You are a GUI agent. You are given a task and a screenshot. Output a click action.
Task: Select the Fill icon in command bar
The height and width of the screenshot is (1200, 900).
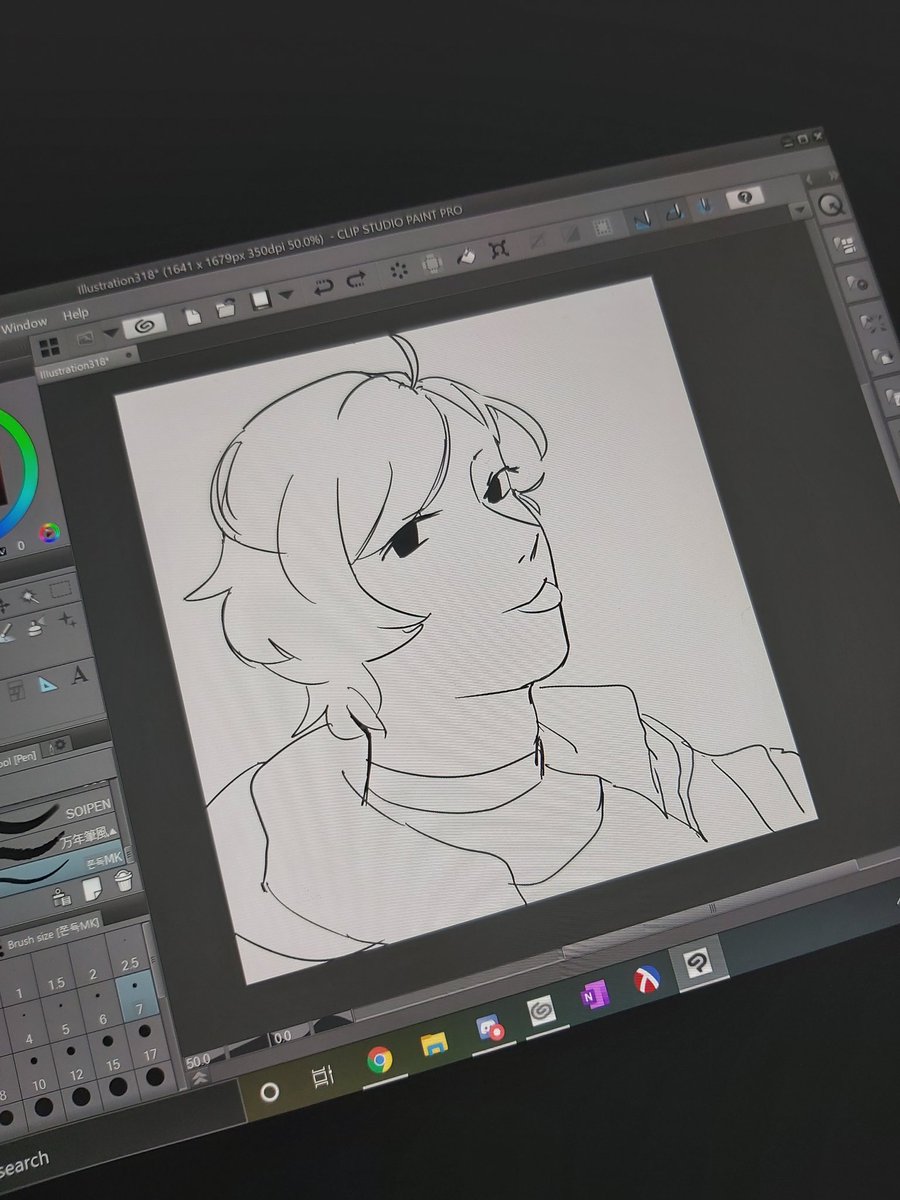(465, 257)
